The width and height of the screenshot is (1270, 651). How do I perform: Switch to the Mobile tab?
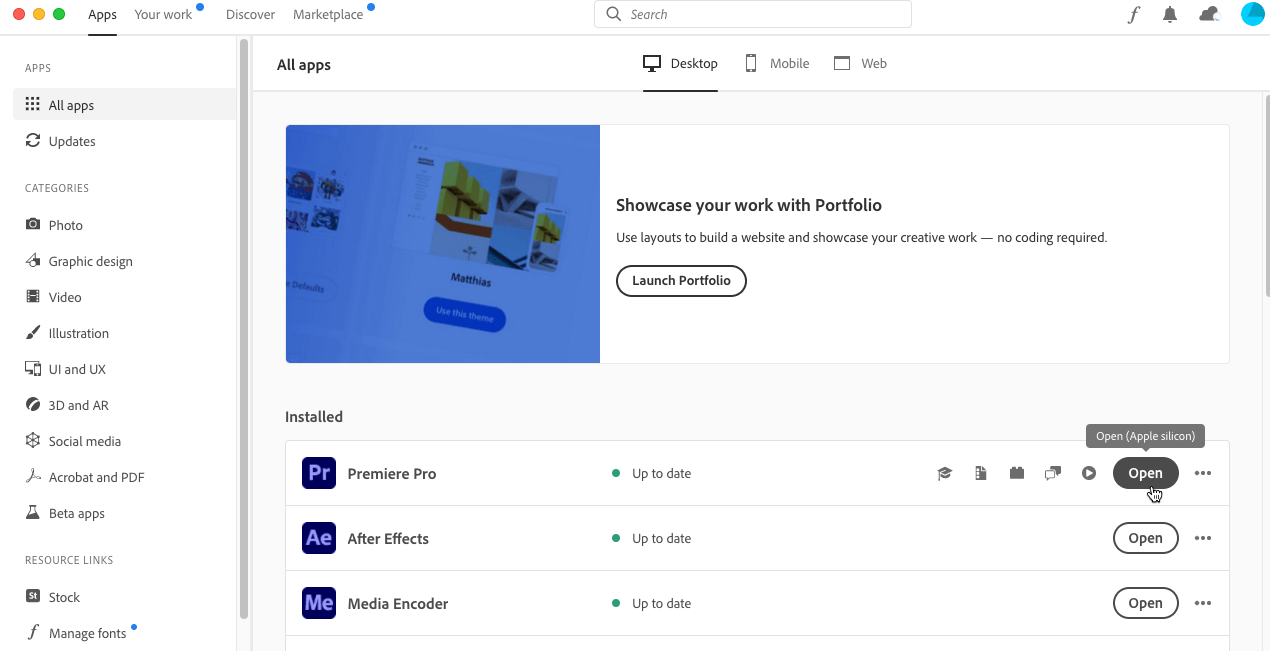point(777,64)
